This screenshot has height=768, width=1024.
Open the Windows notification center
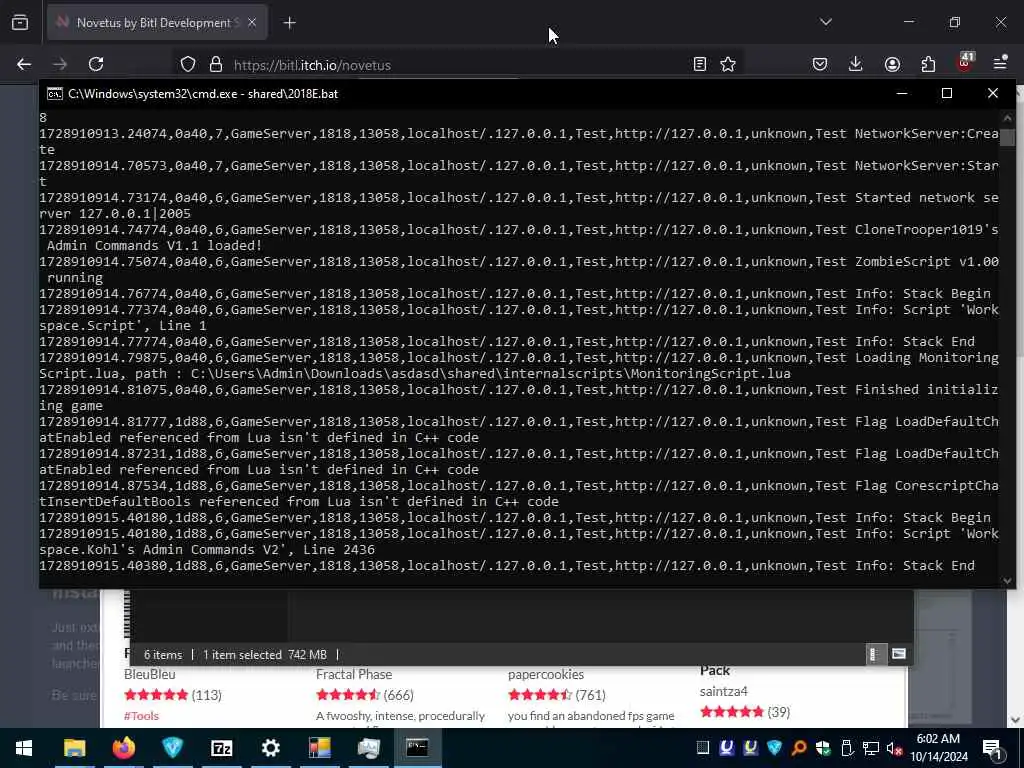(x=993, y=749)
